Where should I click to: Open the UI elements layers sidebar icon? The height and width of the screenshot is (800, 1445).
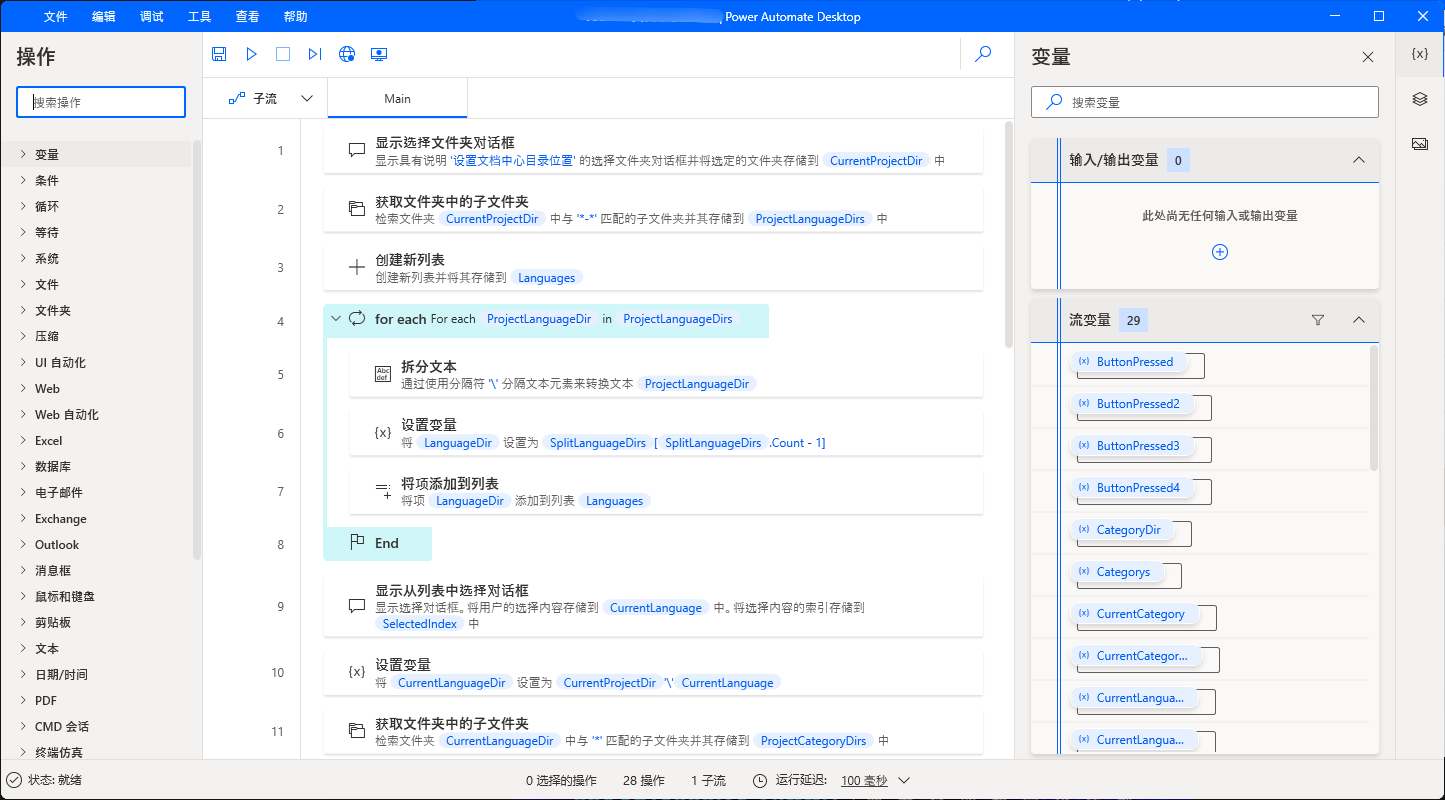(x=1420, y=99)
